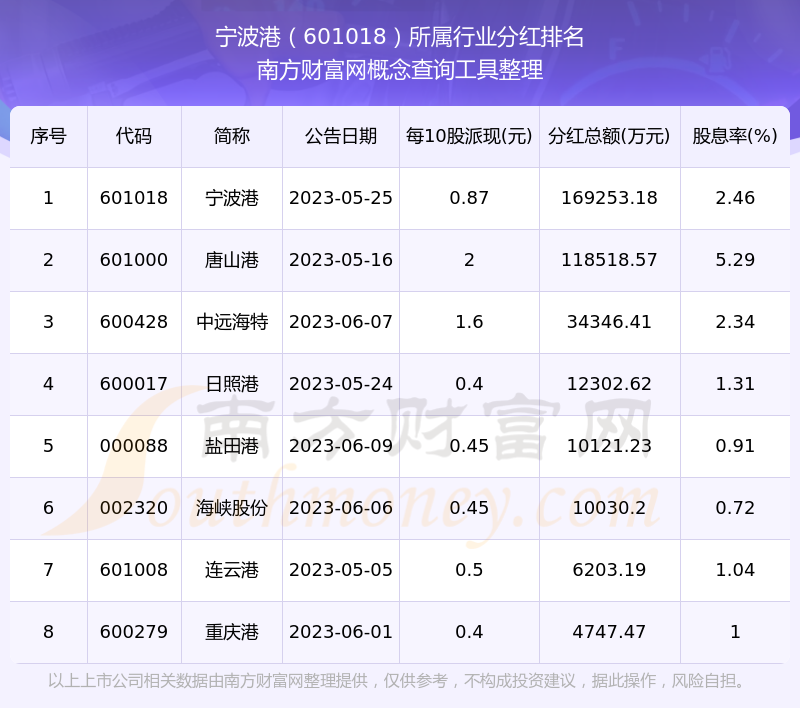Image resolution: width=800 pixels, height=708 pixels.
Task: Click the 分红总额(万元) column header
Action: point(609,136)
